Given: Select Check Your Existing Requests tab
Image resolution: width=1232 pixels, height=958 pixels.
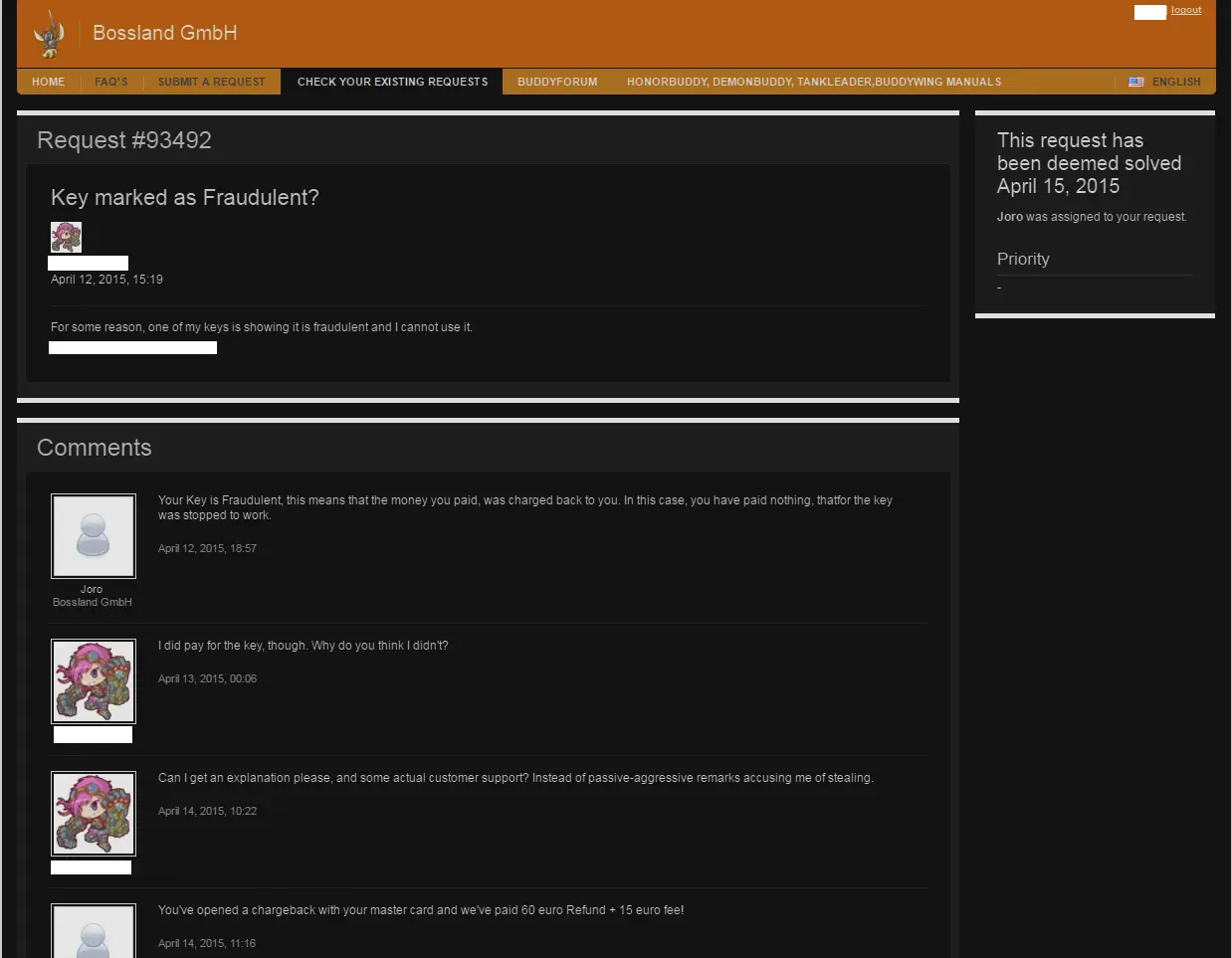Looking at the screenshot, I should tap(392, 82).
